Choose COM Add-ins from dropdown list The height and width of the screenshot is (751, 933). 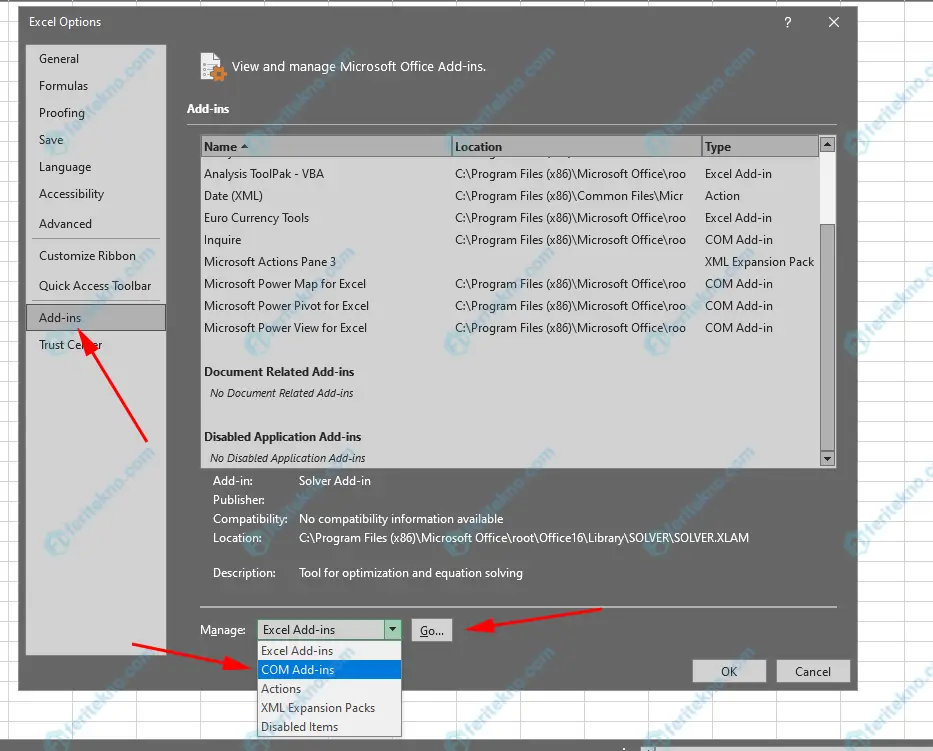click(329, 669)
